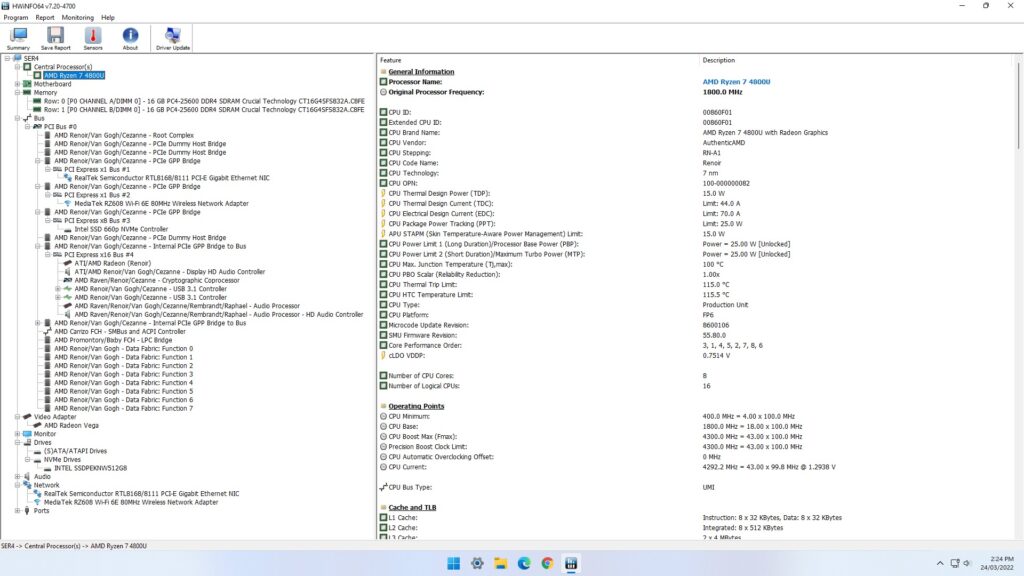
Task: Expand the Ports tree node
Action: click(x=17, y=510)
